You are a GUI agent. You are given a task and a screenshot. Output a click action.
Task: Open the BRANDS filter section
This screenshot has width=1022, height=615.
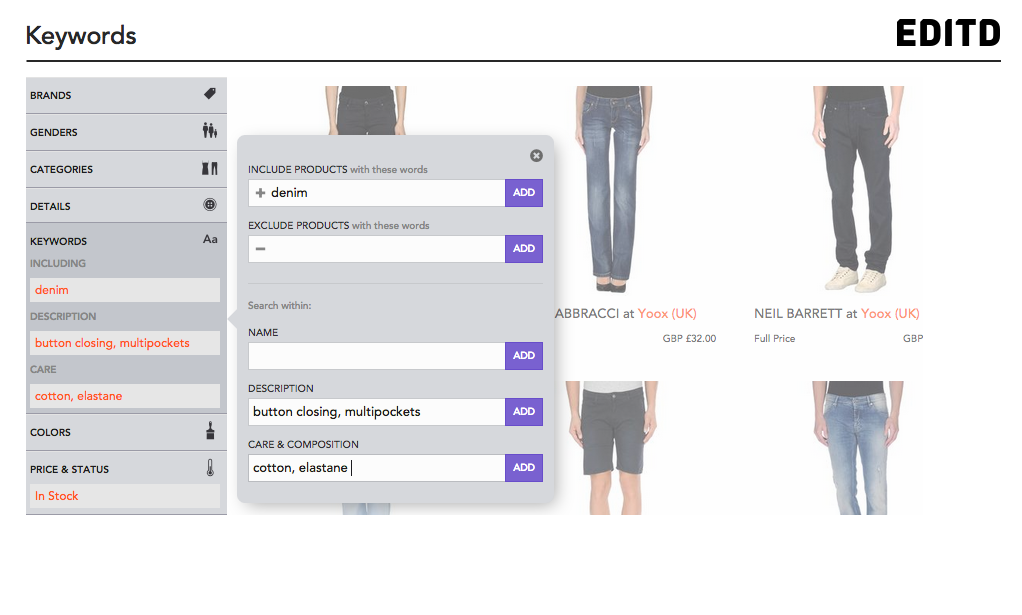(x=126, y=95)
